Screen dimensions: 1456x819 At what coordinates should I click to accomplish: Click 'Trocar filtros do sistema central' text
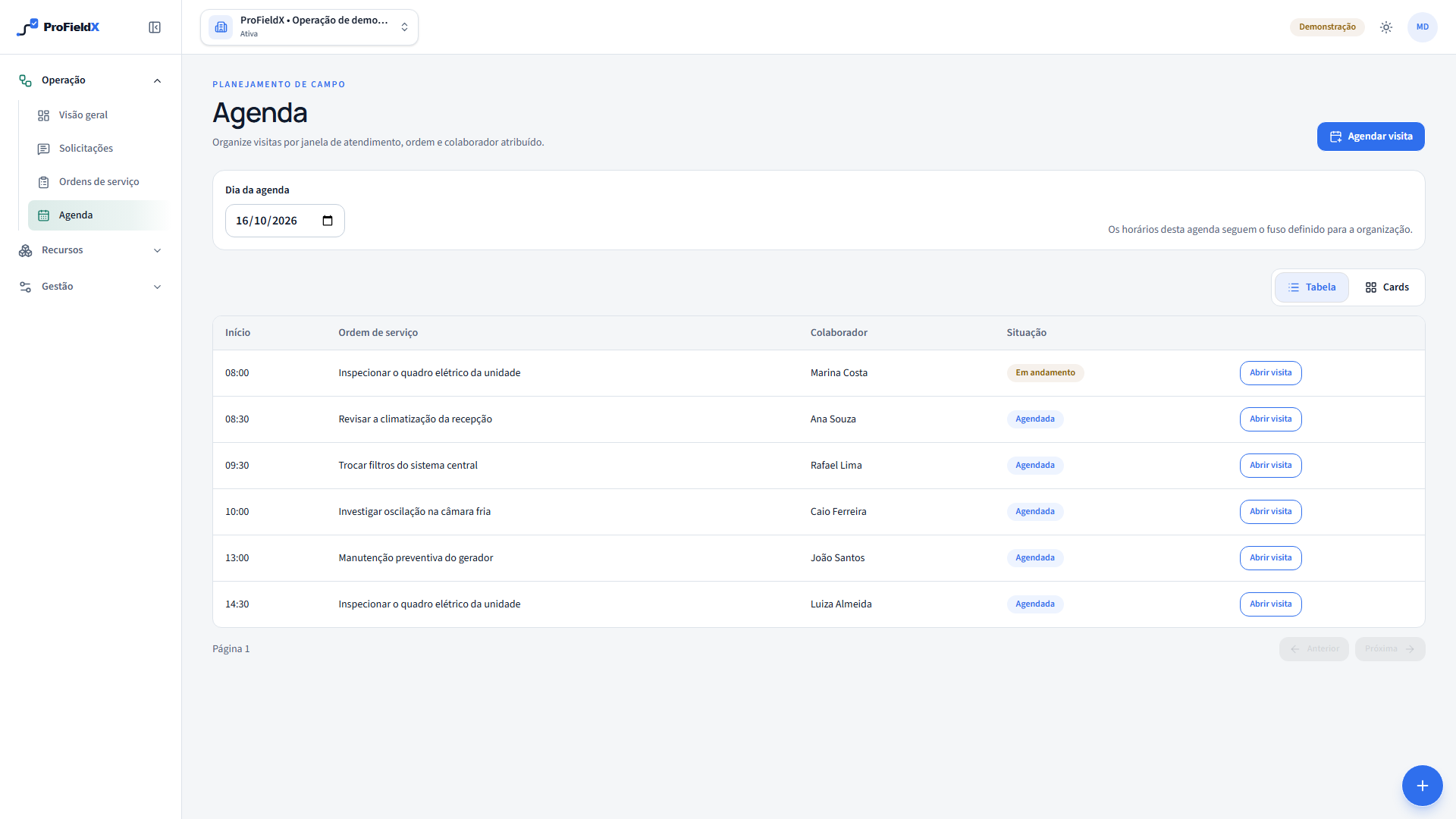coord(408,466)
